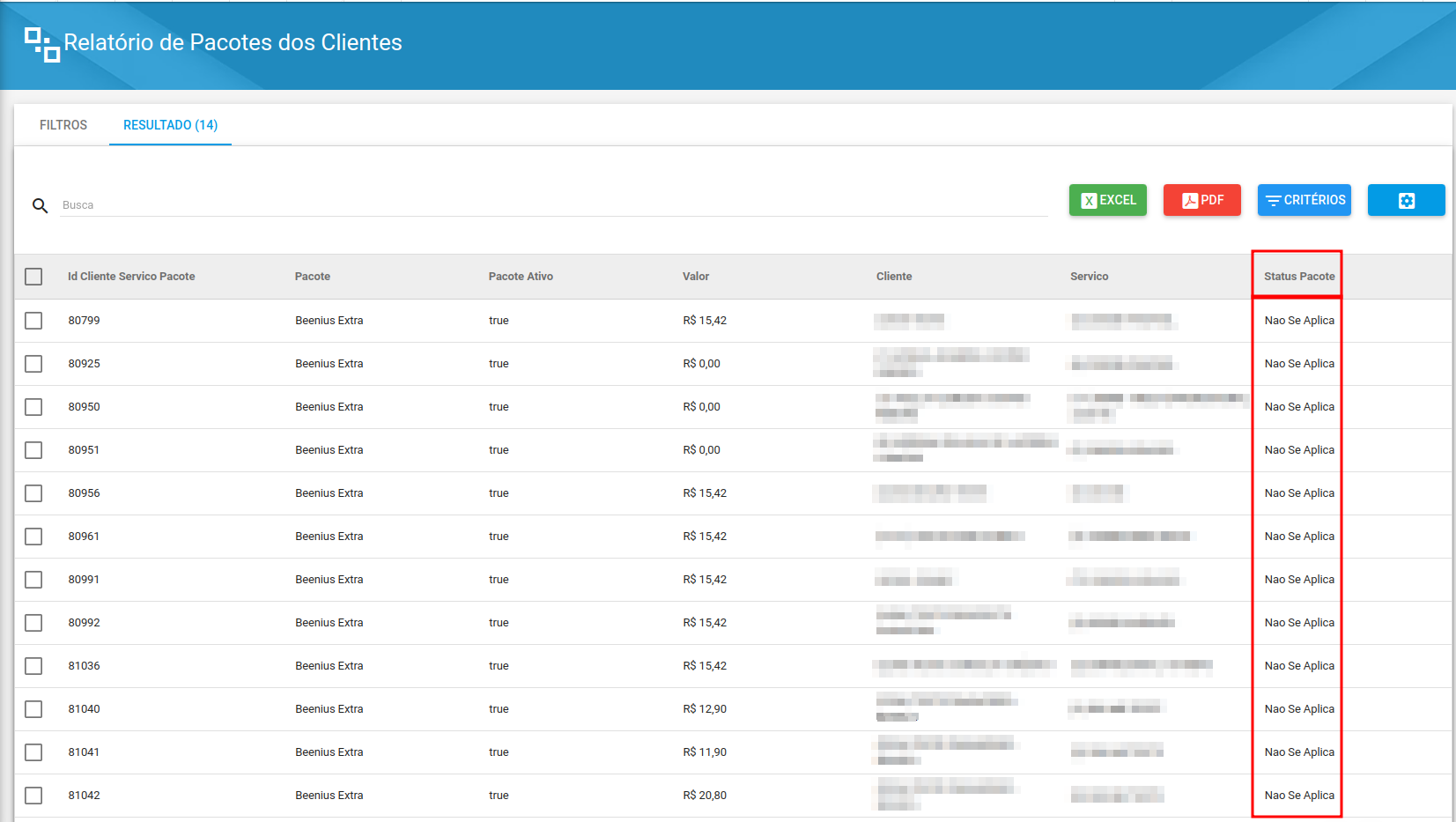Export results to PDF
Screen dimensions: 1456x822
click(1202, 200)
